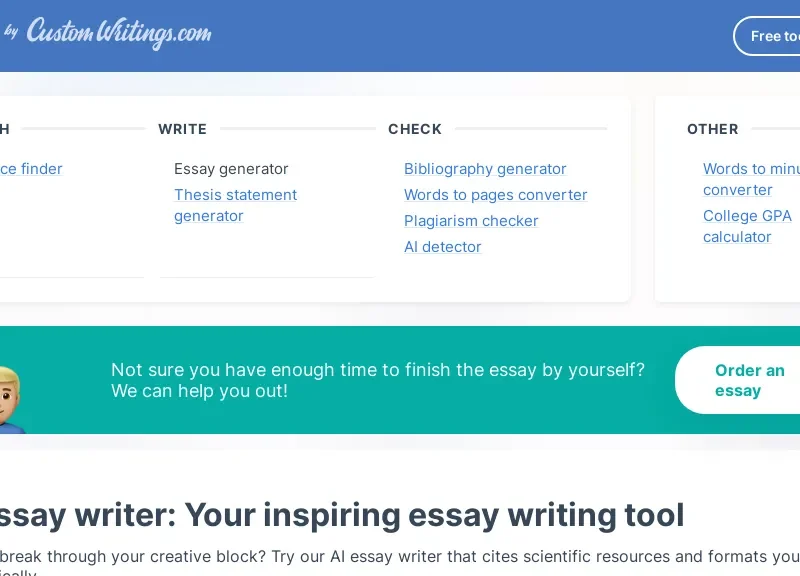Open the Words to pages converter
800x576 pixels.
tap(496, 195)
